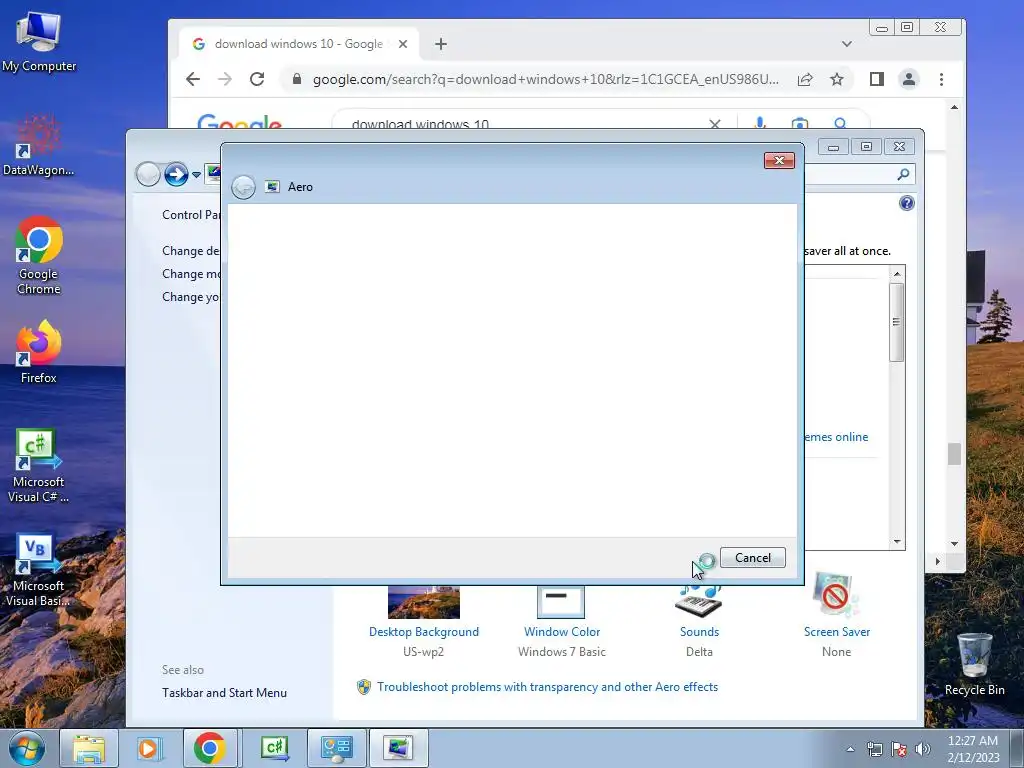Open Windows Media Player from the taskbar
The width and height of the screenshot is (1024, 768).
(150, 748)
